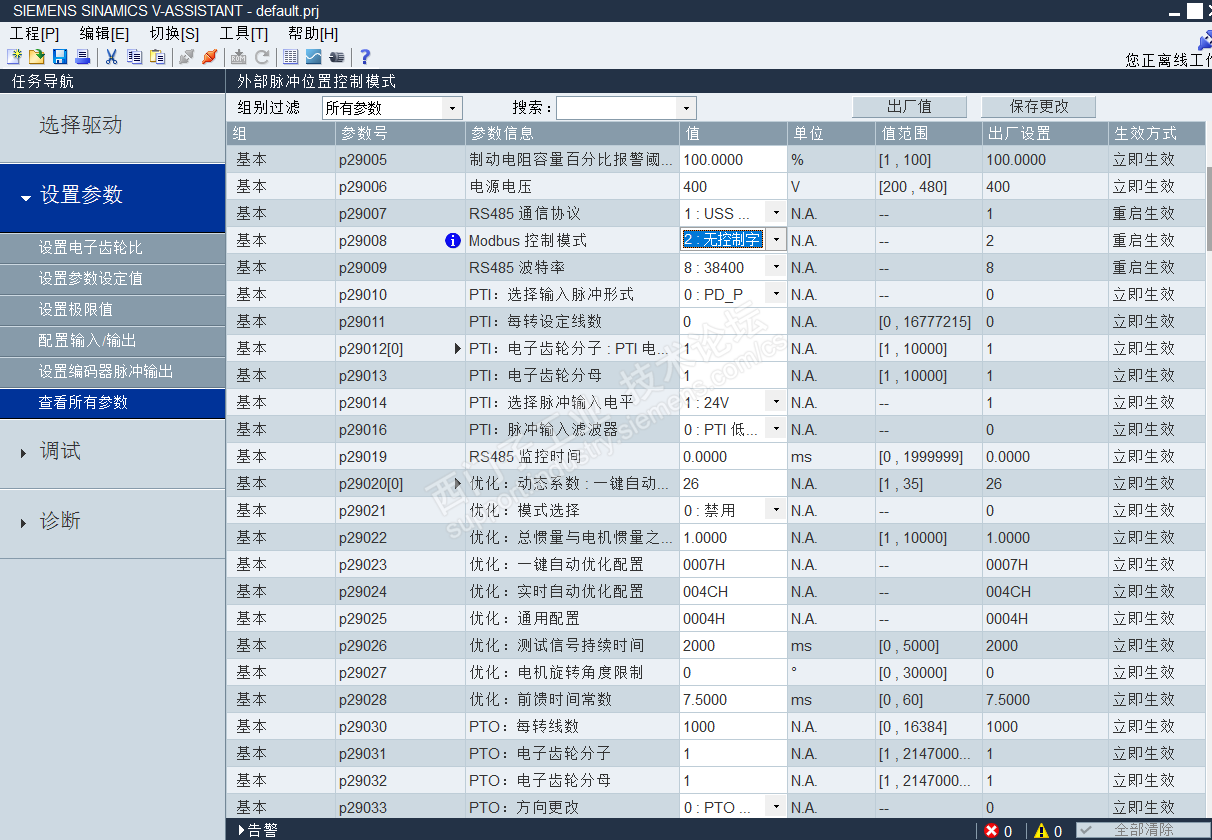Open the 工具[T] menu
Viewport: 1212px width, 840px height.
pos(244,33)
